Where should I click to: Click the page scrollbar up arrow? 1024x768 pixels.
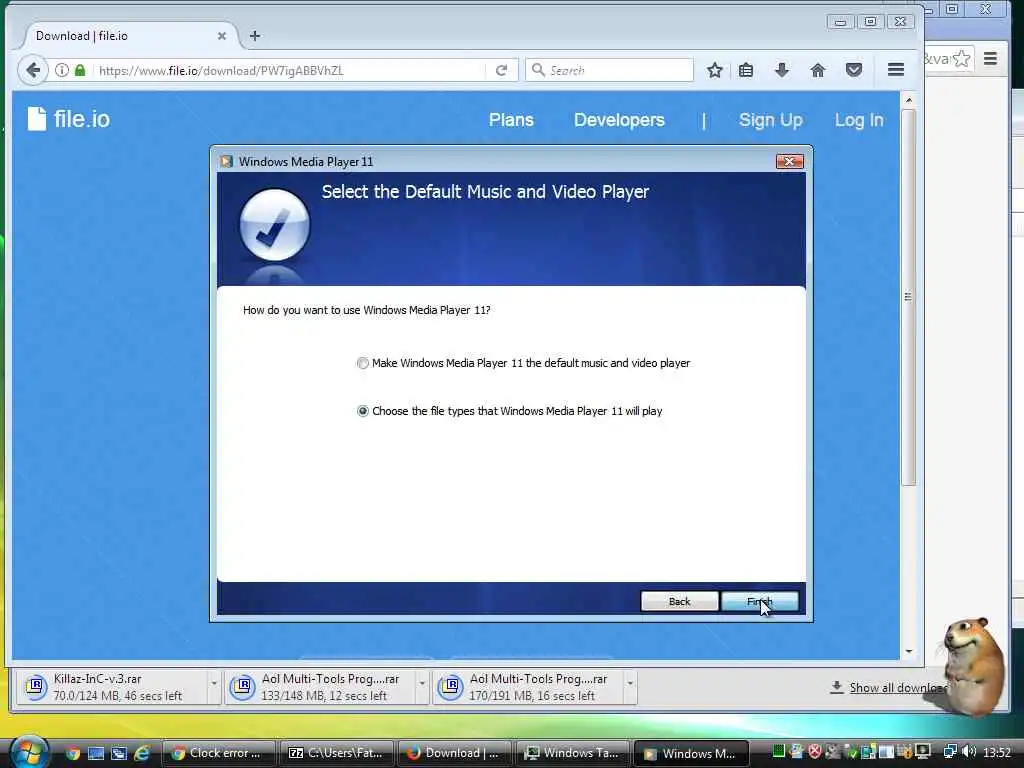[x=908, y=100]
